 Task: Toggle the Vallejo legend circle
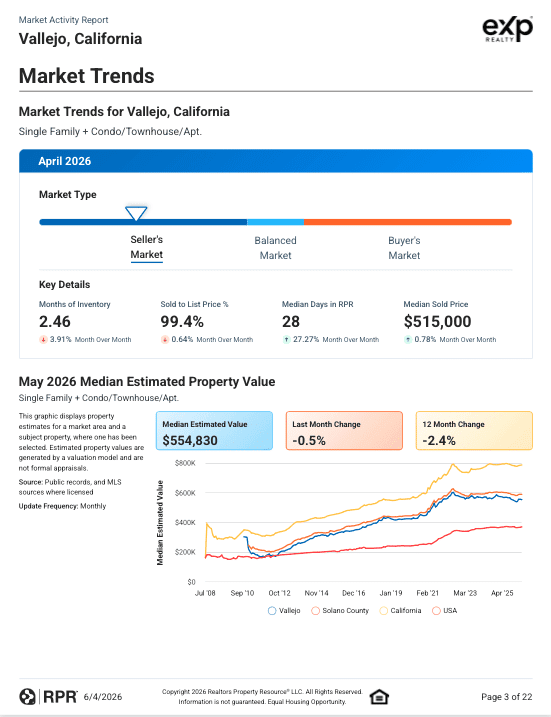(272, 610)
